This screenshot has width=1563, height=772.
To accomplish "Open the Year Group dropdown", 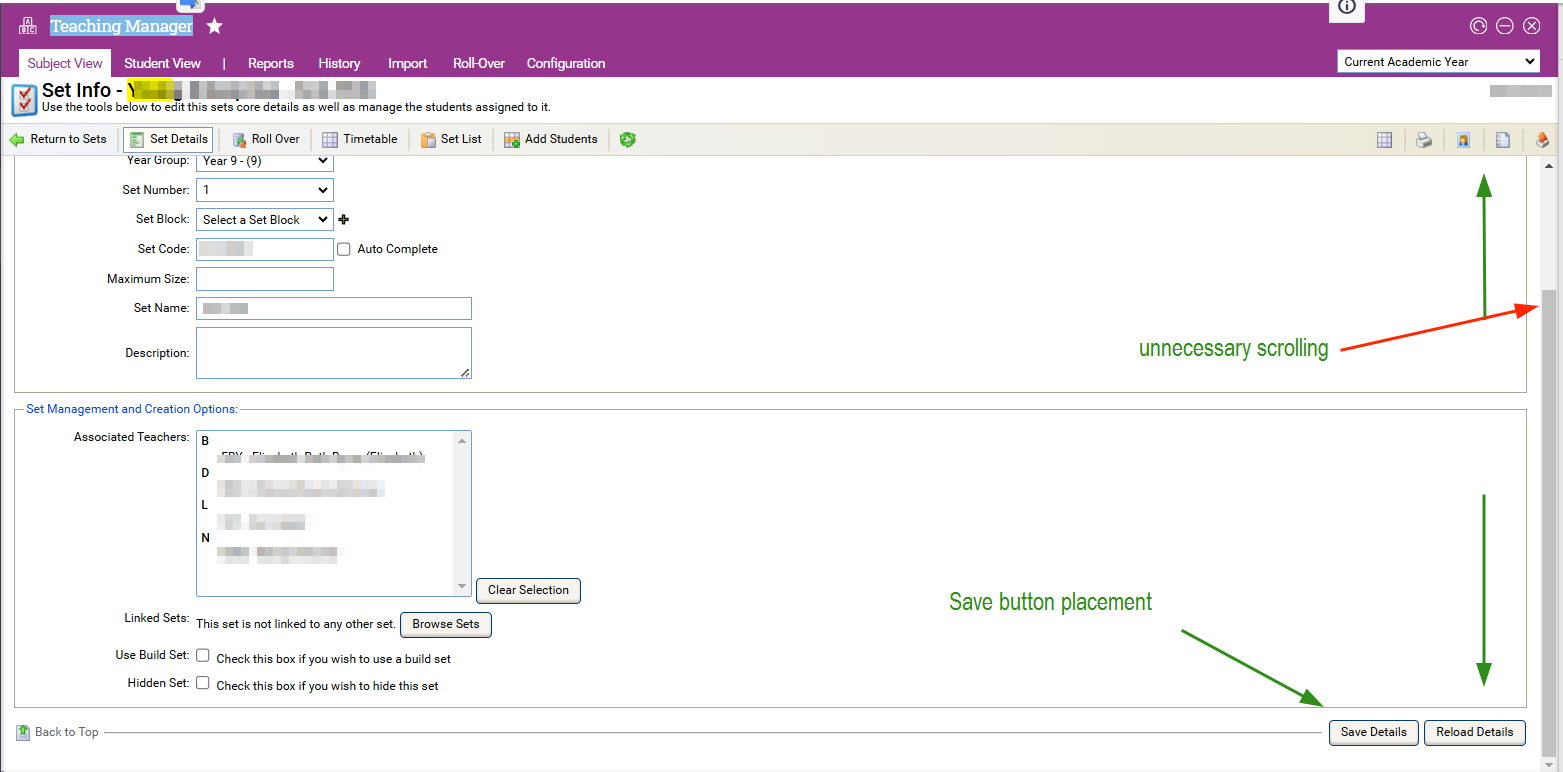I will (x=264, y=161).
